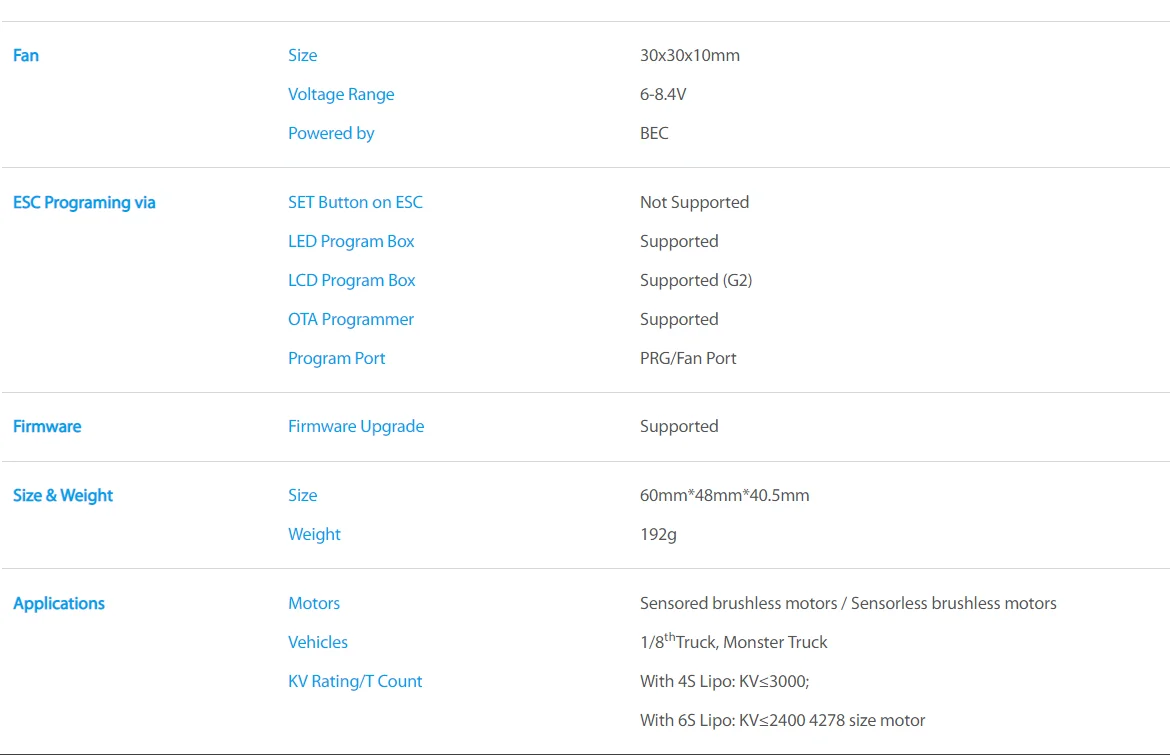The height and width of the screenshot is (755, 1170).
Task: Click the Fan category heading
Action: click(25, 56)
